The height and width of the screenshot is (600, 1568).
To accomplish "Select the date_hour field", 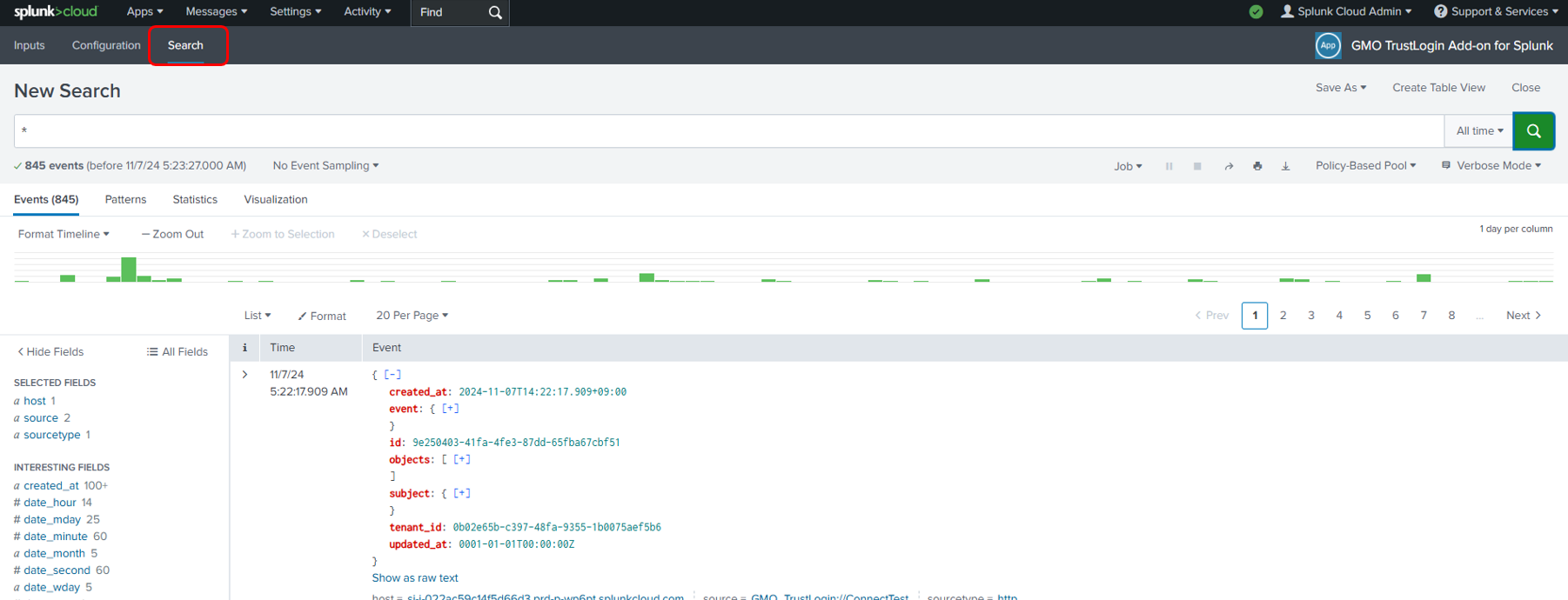I will (50, 503).
